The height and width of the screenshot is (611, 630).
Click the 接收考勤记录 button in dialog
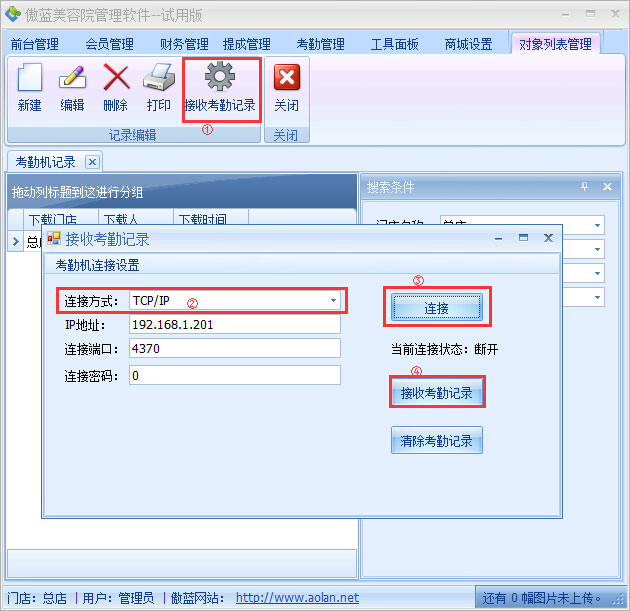pos(437,392)
